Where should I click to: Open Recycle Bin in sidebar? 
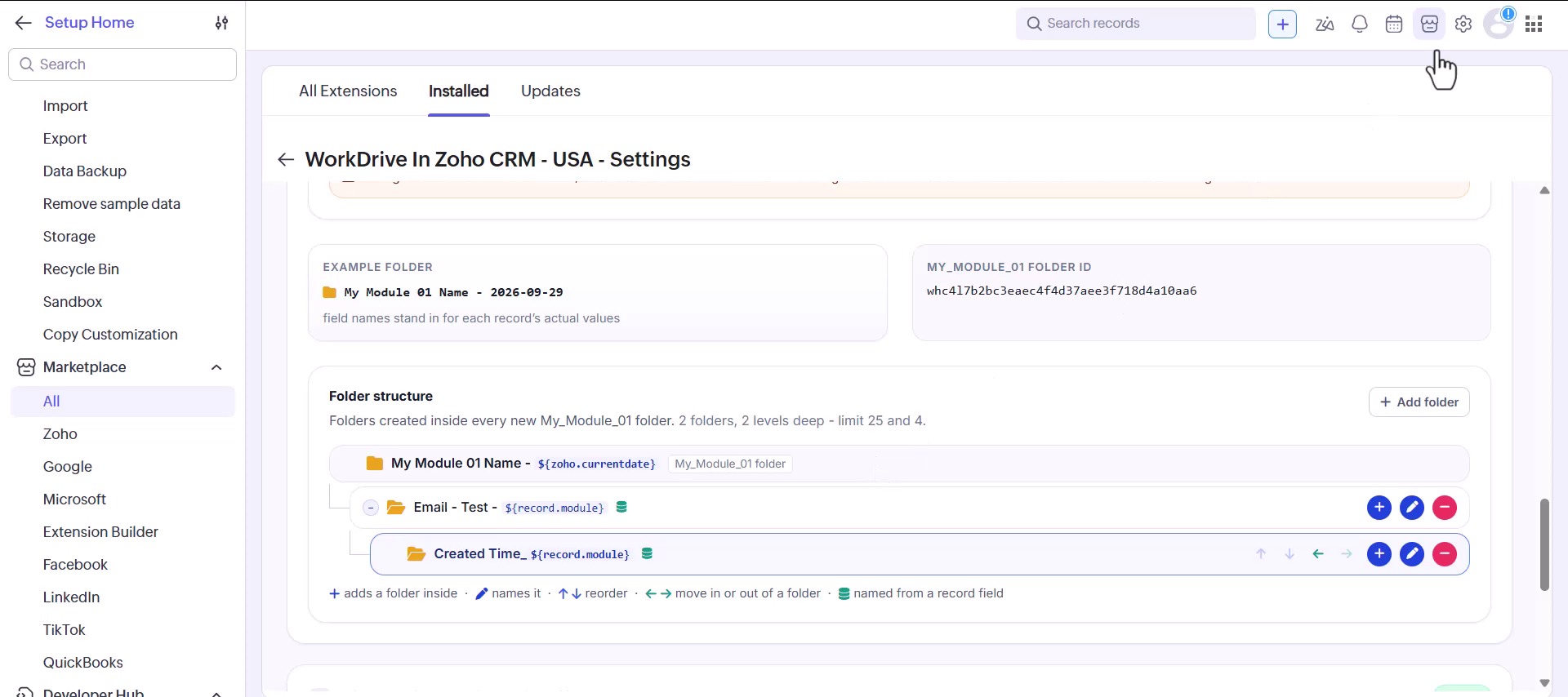click(81, 269)
